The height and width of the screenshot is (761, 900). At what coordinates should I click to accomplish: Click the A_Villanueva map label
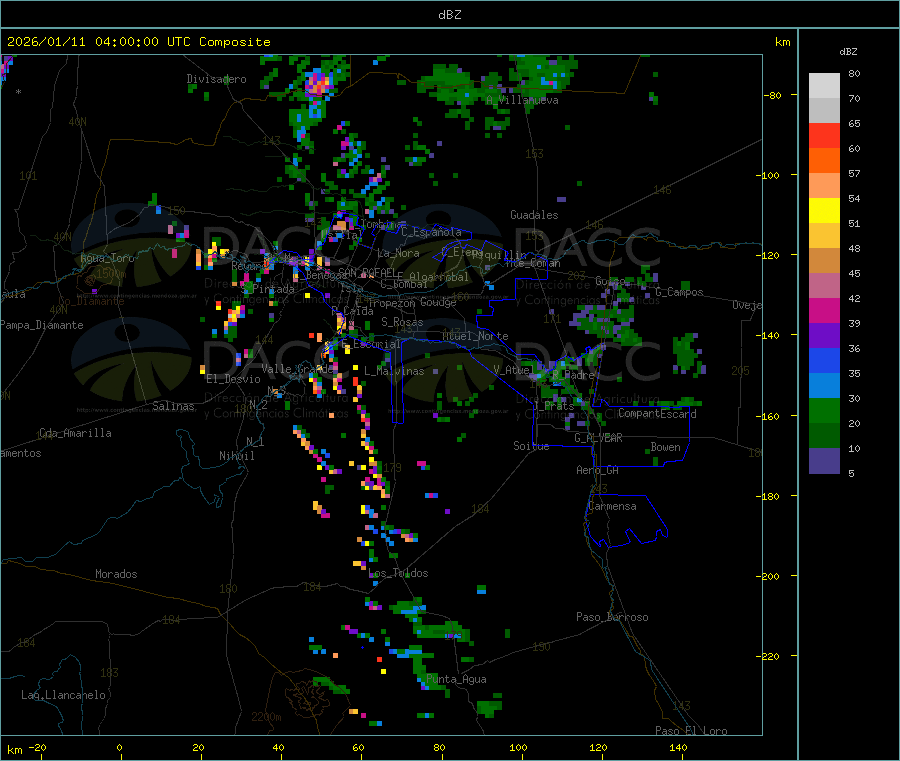(x=522, y=100)
